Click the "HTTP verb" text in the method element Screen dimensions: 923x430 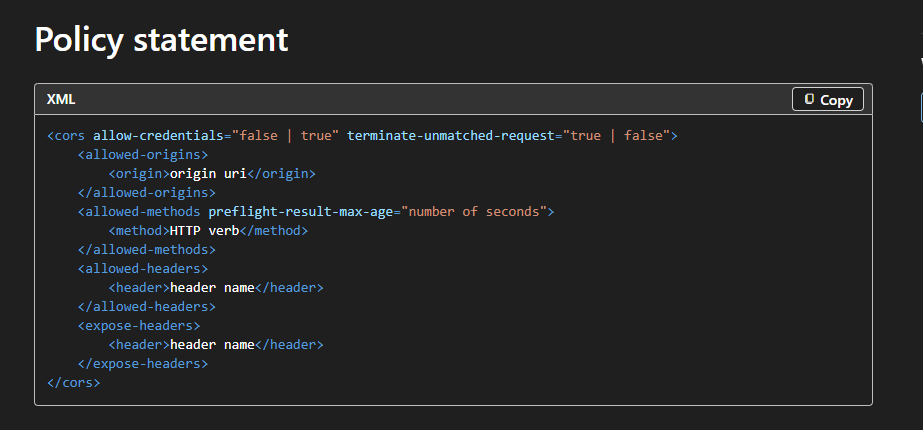(x=204, y=230)
